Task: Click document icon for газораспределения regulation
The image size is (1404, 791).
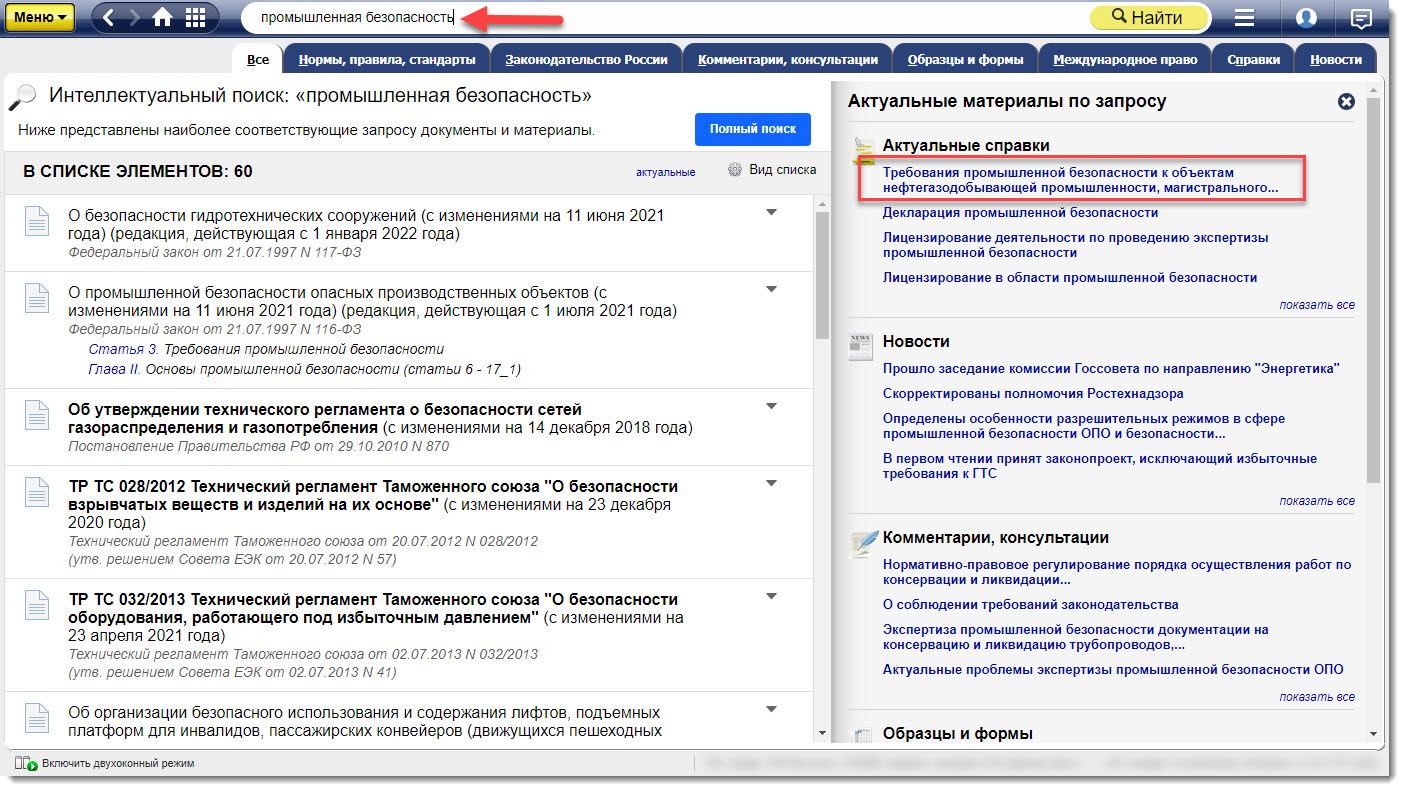Action: click(x=36, y=415)
